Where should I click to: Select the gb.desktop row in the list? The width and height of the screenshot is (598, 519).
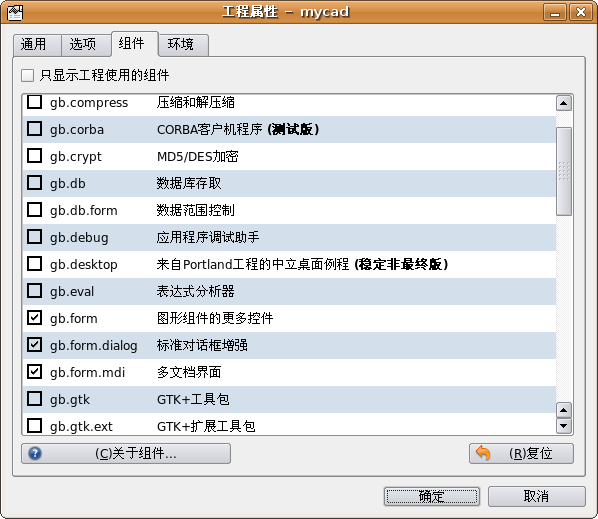pyautogui.click(x=289, y=264)
